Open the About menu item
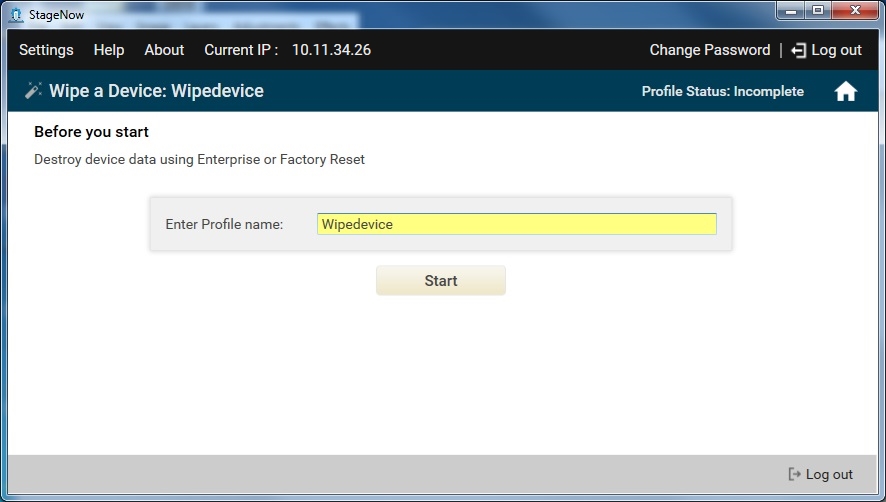This screenshot has width=886, height=502. (x=164, y=50)
